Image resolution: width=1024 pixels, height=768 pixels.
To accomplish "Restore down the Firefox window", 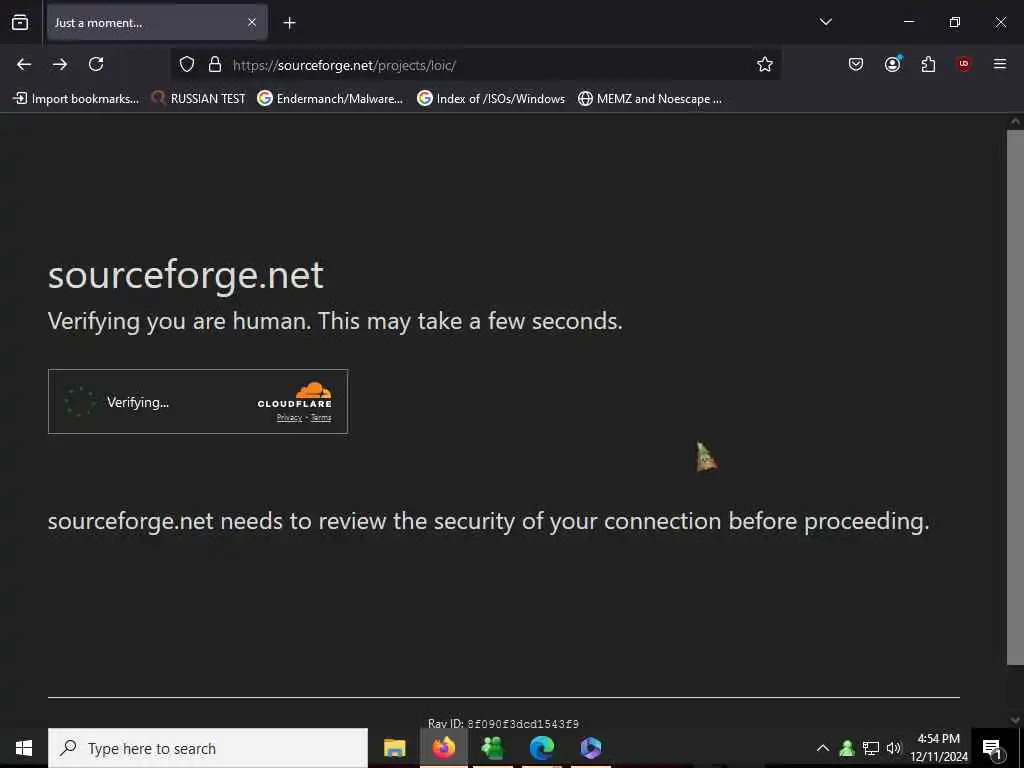I will 954,22.
